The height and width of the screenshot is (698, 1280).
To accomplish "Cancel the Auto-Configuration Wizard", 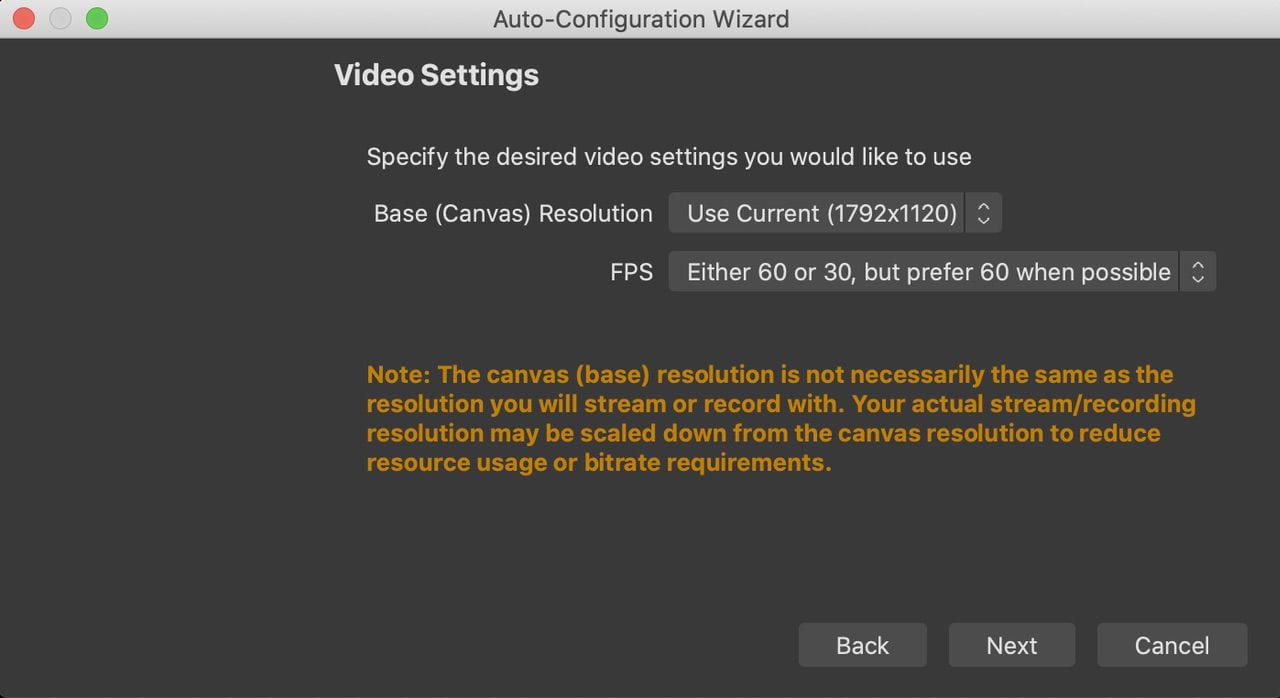I will pos(1171,646).
